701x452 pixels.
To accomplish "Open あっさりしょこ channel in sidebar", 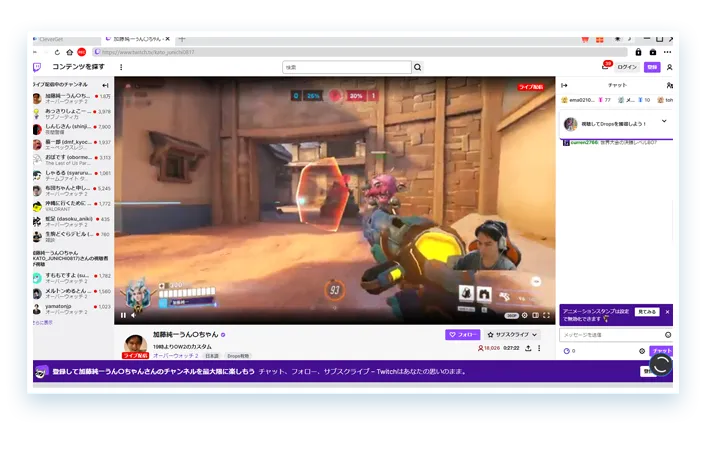I will 72,114.
